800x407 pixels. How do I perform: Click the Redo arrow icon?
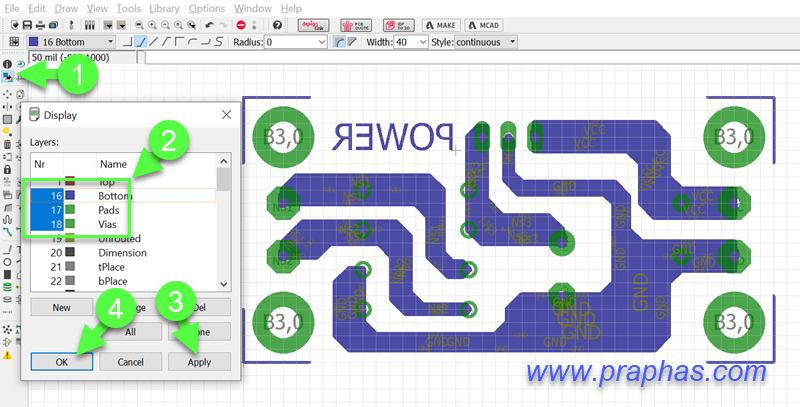click(x=223, y=25)
